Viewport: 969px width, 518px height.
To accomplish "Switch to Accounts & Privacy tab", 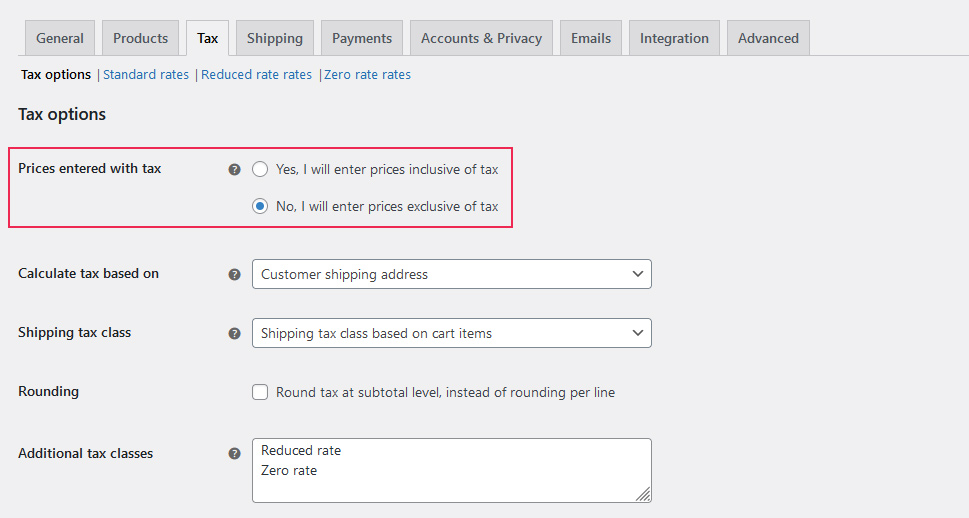I will pyautogui.click(x=481, y=38).
